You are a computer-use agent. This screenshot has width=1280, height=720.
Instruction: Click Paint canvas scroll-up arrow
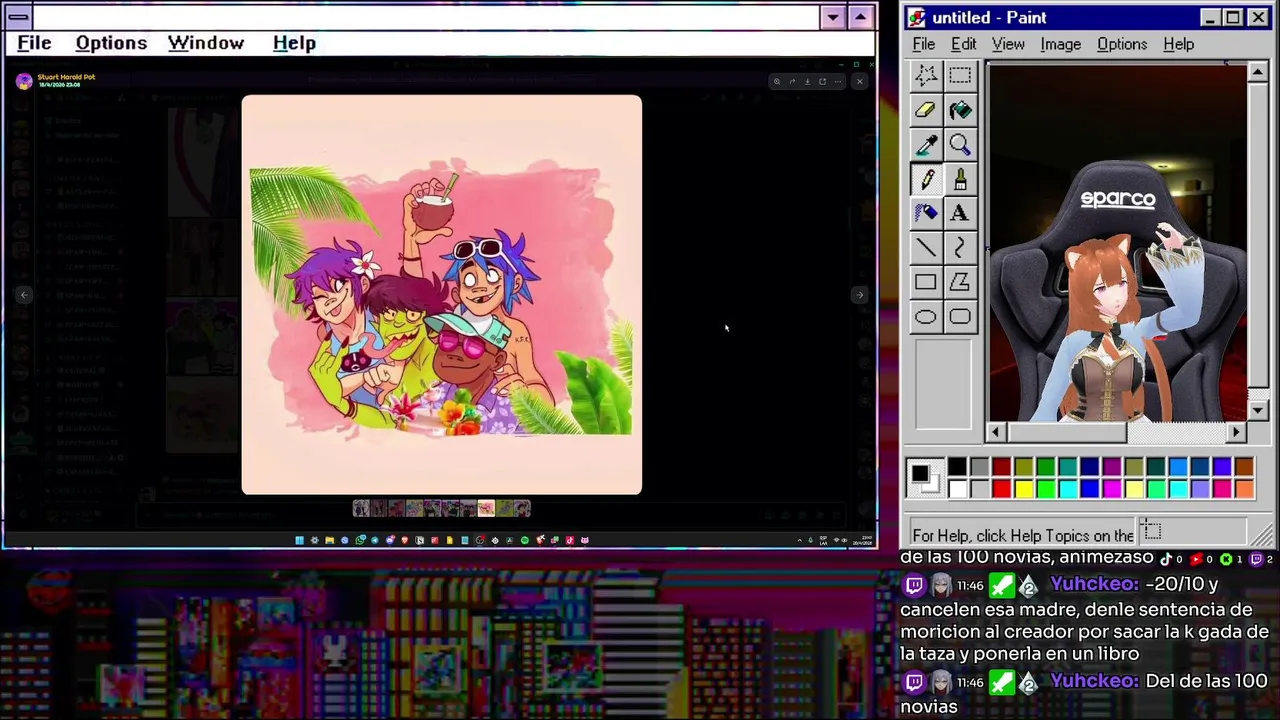tap(1258, 72)
